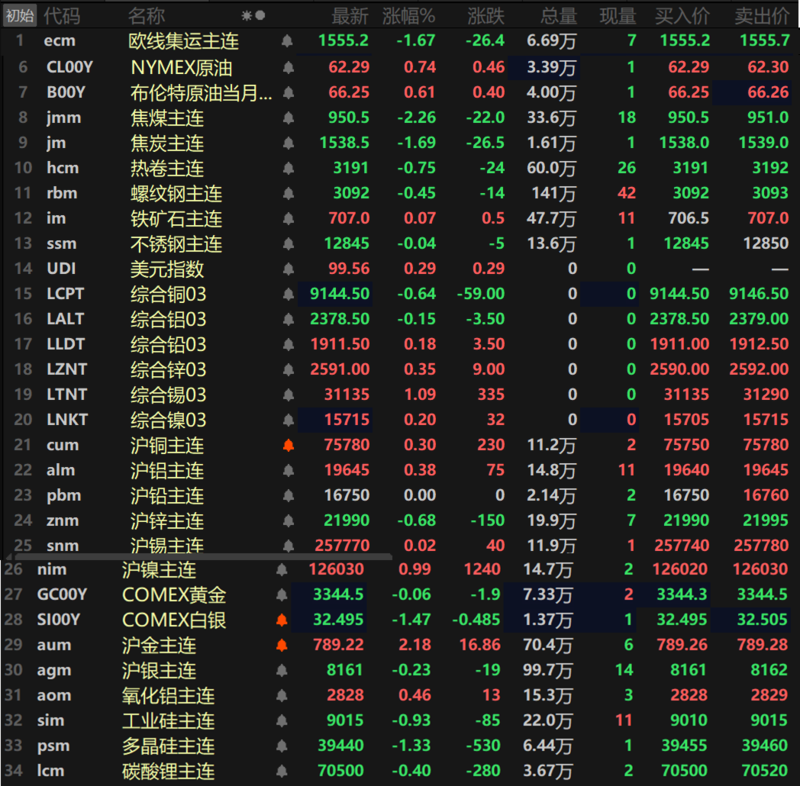Click the bell icon for 多晶硅主连
Image resolution: width=800 pixels, height=786 pixels.
pyautogui.click(x=282, y=746)
